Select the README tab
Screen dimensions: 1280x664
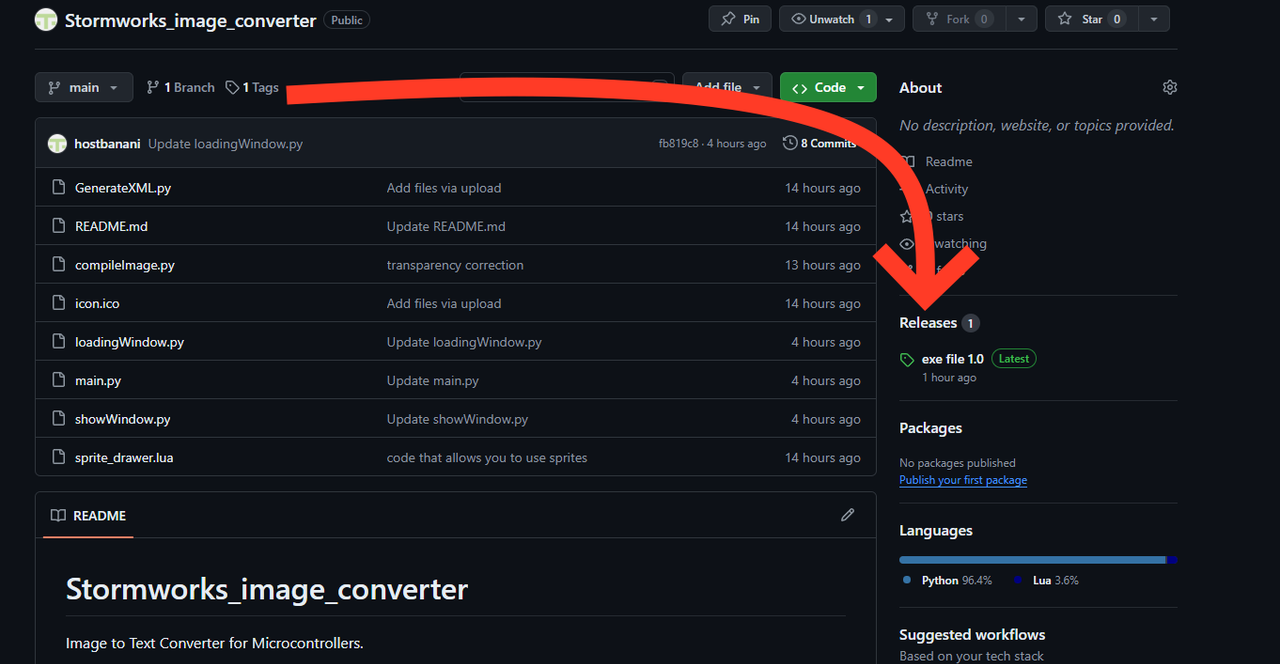pyautogui.click(x=88, y=515)
